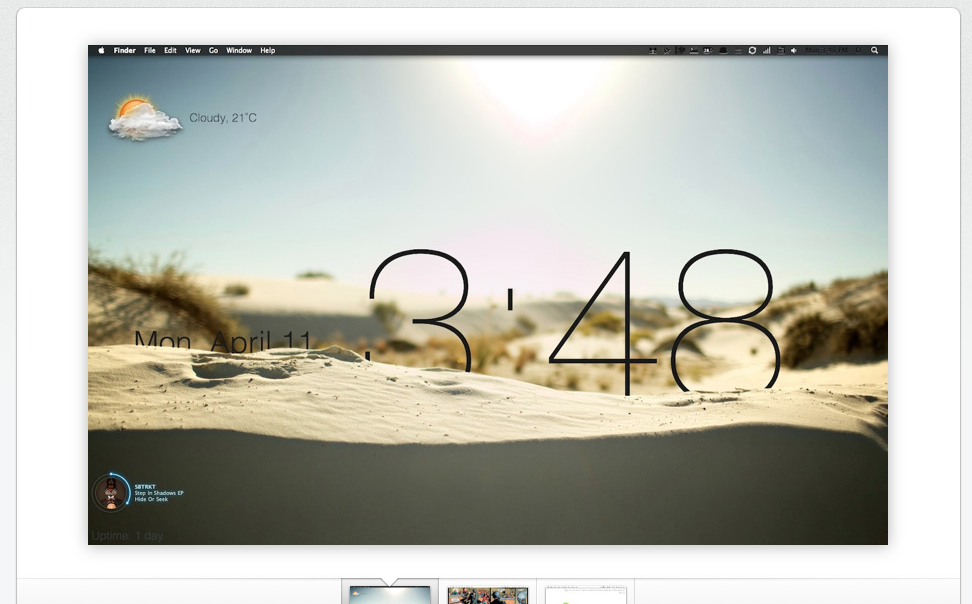The image size is (972, 604).
Task: Click the circular sync arrows menu bar icon
Action: coord(752,50)
